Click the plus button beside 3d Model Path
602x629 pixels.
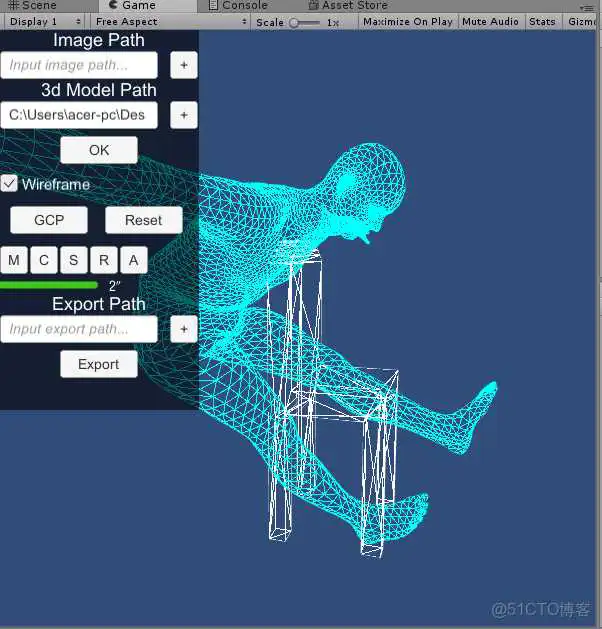pyautogui.click(x=183, y=115)
